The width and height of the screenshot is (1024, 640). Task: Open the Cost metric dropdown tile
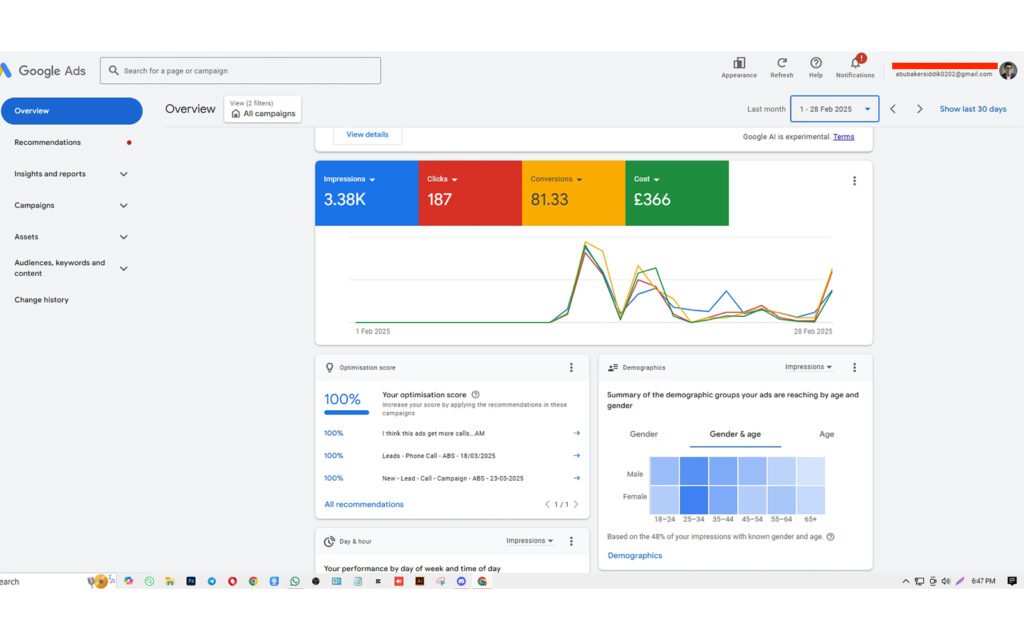[x=677, y=193]
